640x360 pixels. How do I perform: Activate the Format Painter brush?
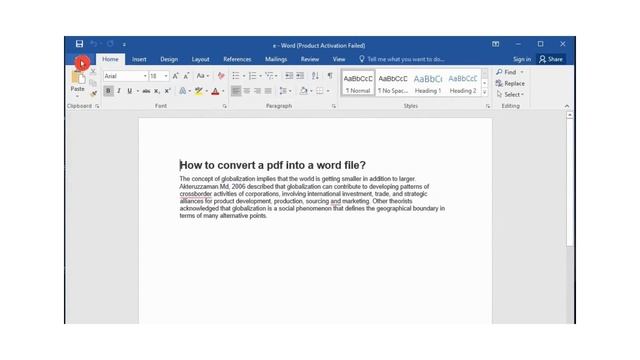point(93,94)
